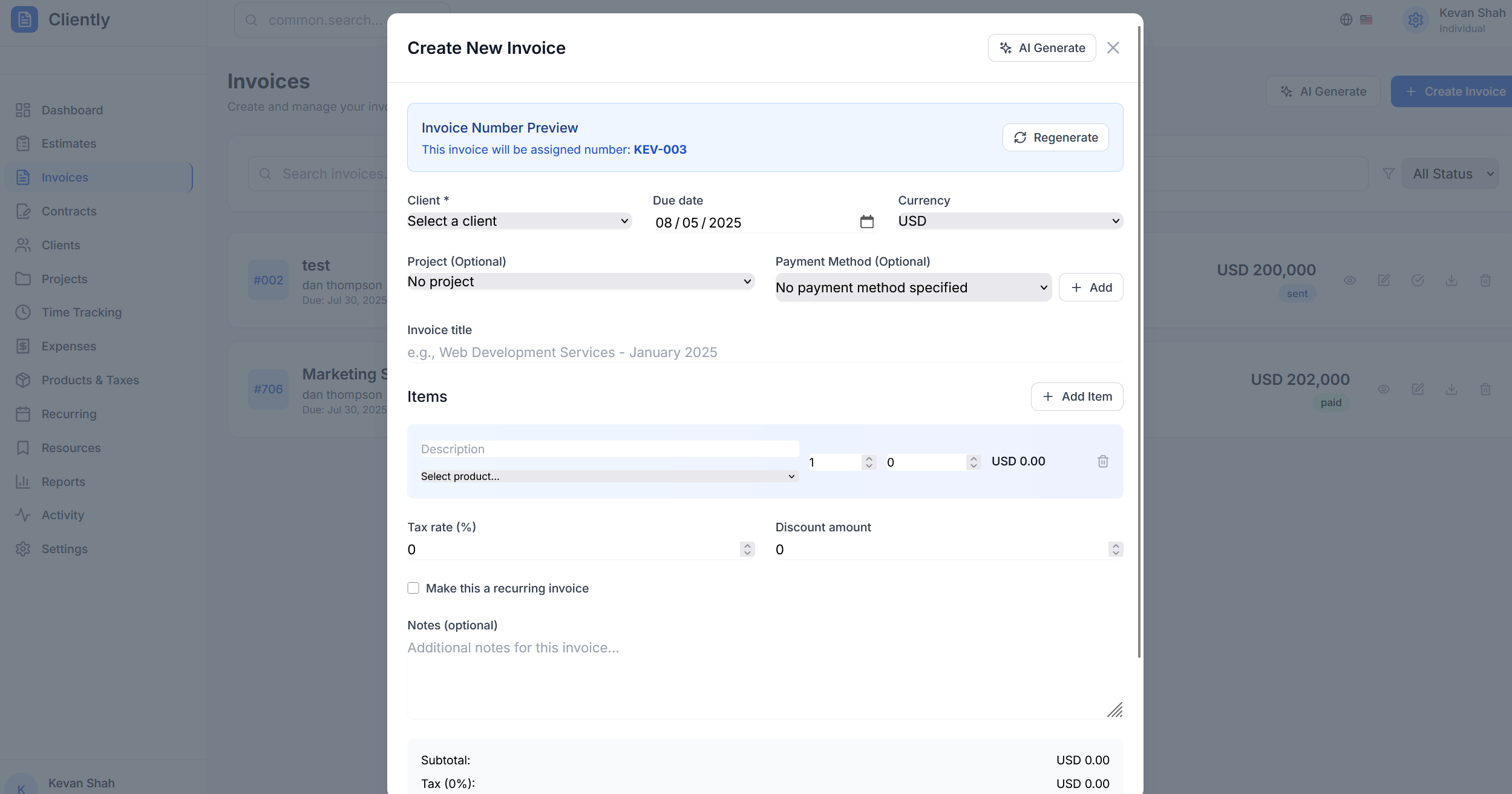Open the Select a client dropdown

[x=519, y=221]
